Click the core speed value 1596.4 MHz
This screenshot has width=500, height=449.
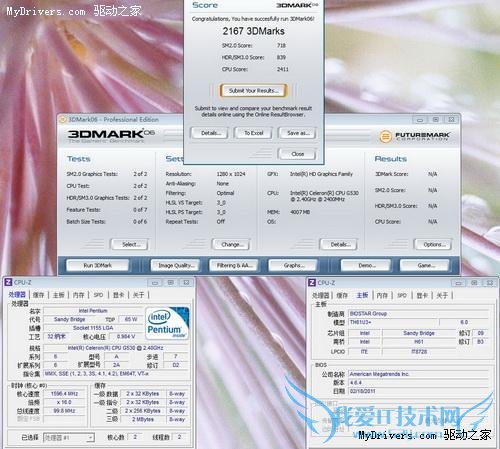pos(64,394)
